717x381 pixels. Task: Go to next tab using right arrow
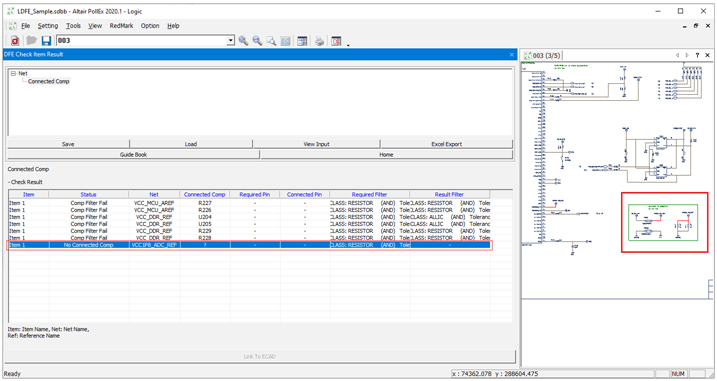click(687, 55)
